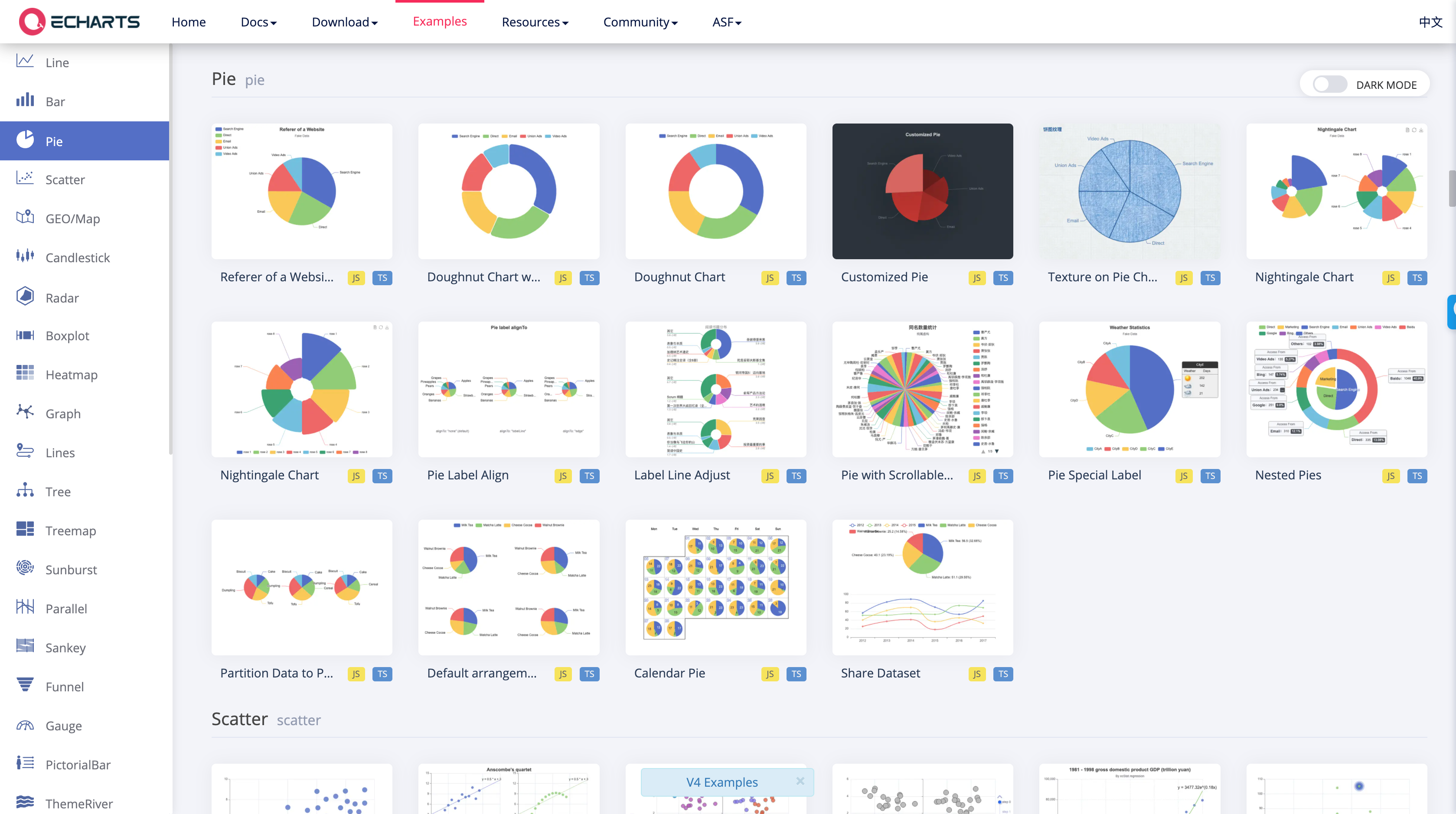Expand the Community dropdown menu
Viewport: 1456px width, 814px height.
point(640,22)
